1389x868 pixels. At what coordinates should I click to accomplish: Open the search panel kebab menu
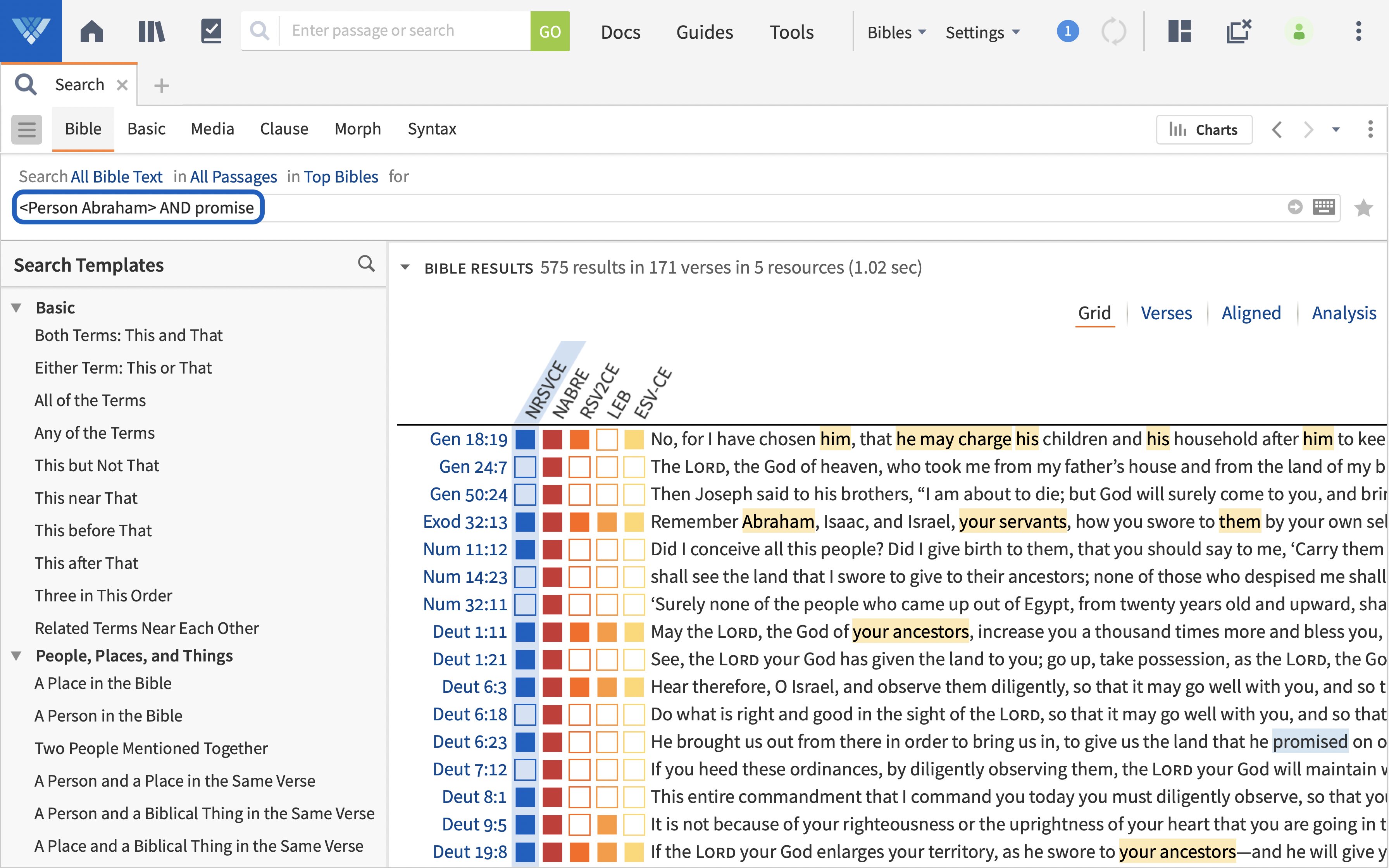click(1370, 129)
